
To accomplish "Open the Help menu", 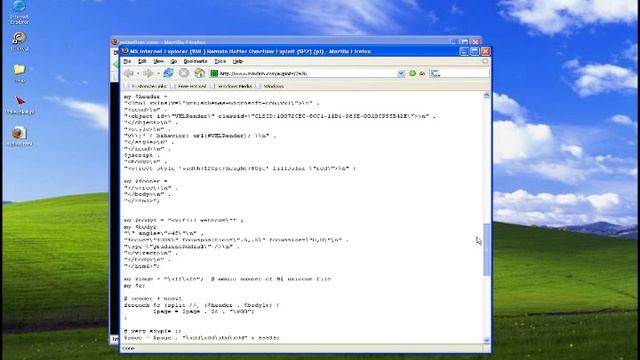I will 238,61.
